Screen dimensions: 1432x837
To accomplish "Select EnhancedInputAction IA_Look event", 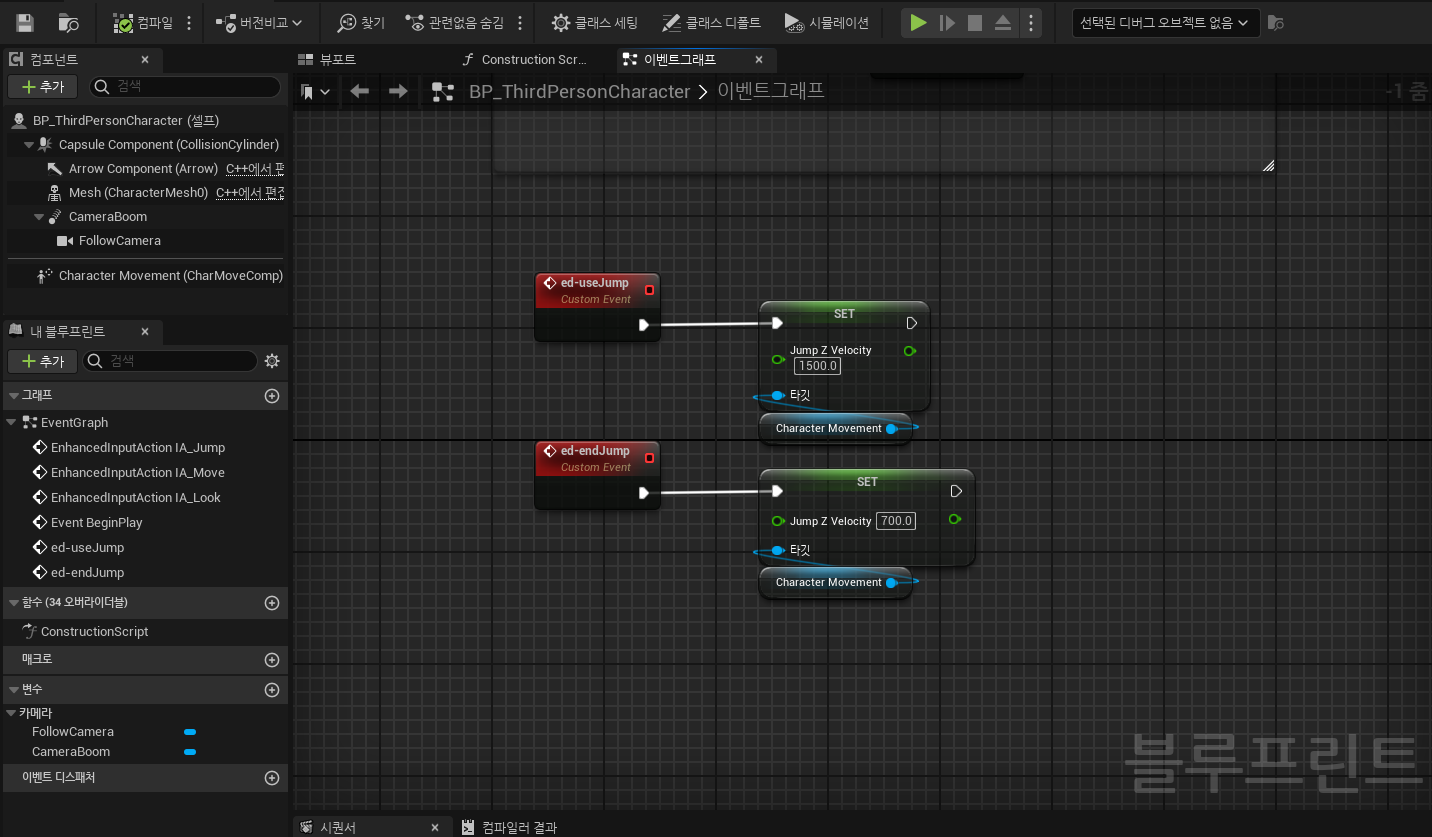I will pyautogui.click(x=136, y=498).
